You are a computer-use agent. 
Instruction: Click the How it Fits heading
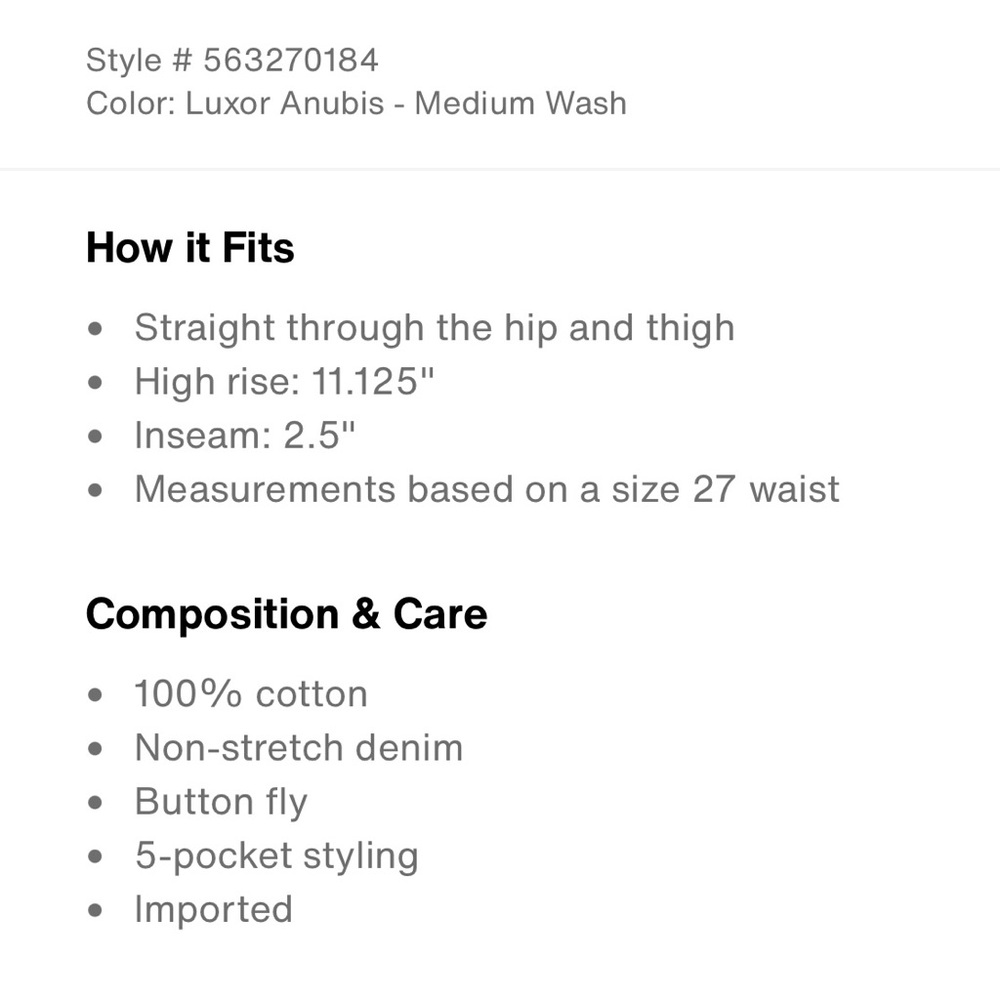click(190, 247)
